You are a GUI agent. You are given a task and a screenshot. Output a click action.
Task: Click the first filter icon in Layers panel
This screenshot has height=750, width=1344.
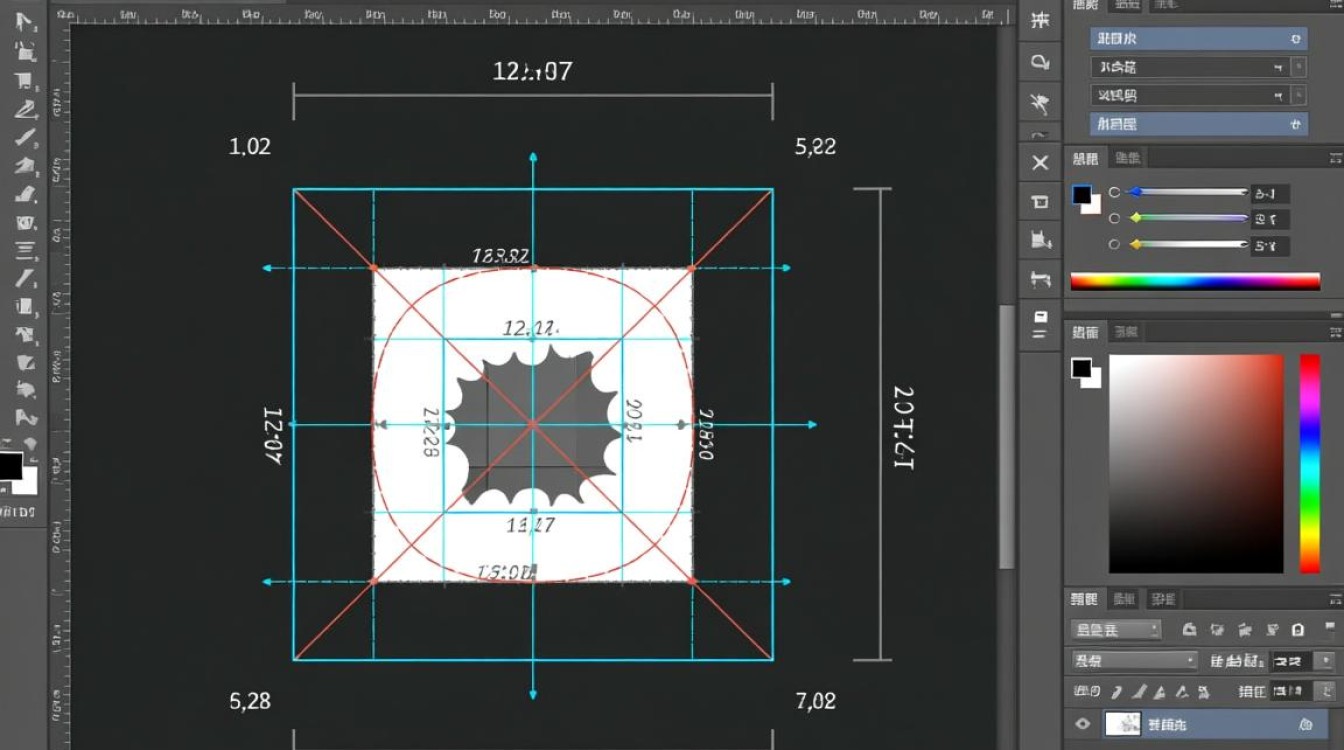pos(1189,630)
